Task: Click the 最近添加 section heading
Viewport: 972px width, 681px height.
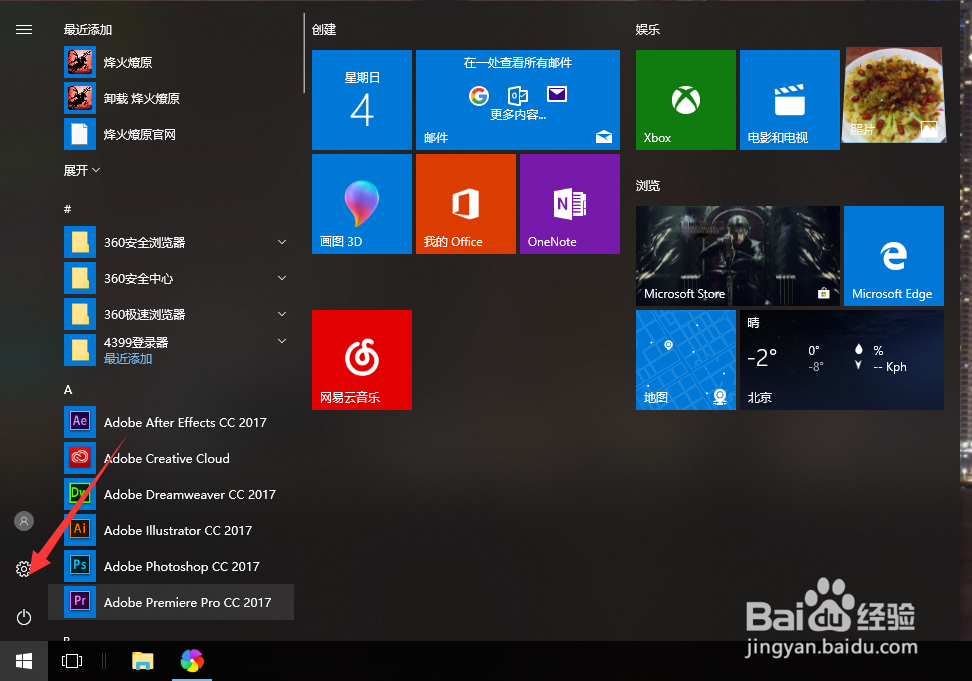Action: coord(87,30)
